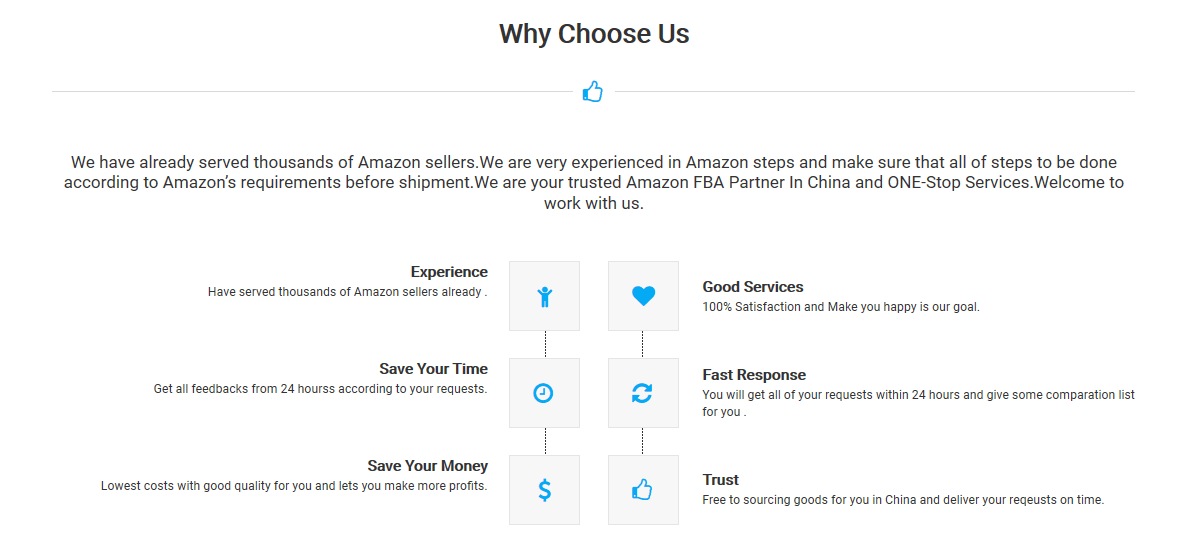Click the "Fast Response" title
Viewport: 1200px width, 550px height.
[754, 375]
